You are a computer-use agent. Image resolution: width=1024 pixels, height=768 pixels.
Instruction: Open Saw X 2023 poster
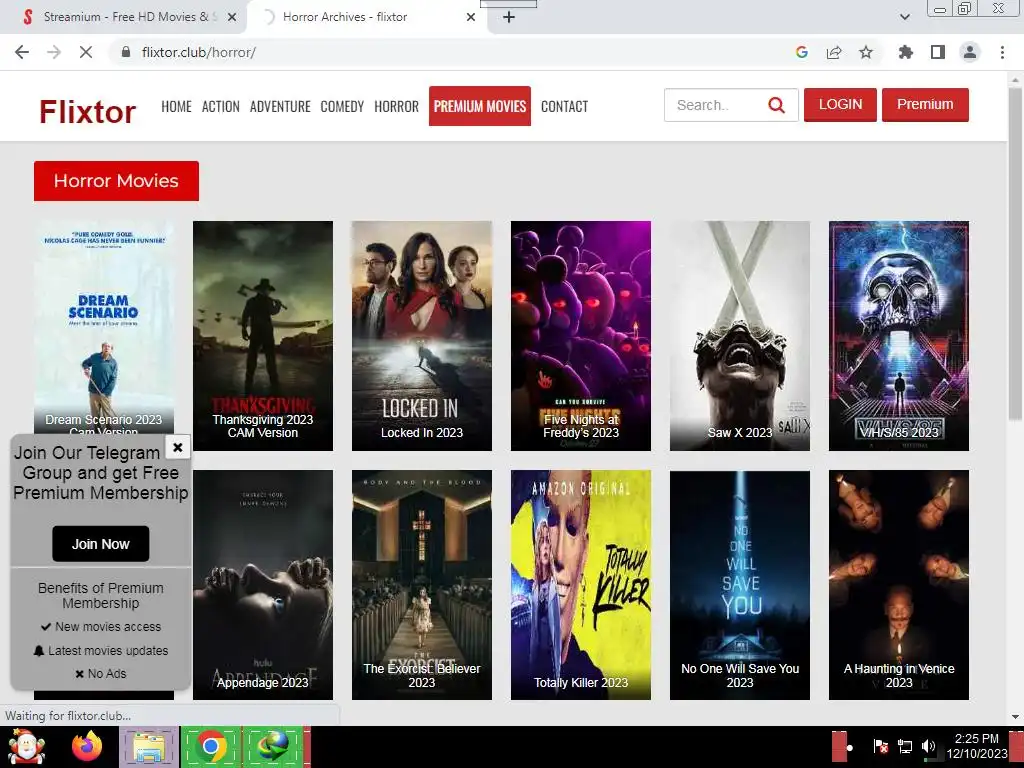coord(740,336)
